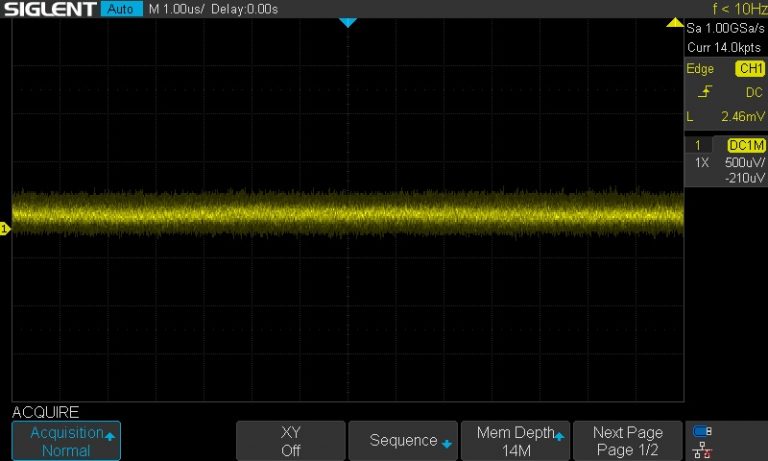Click the ACQUIRE menu title
The width and height of the screenshot is (768, 461).
click(45, 412)
